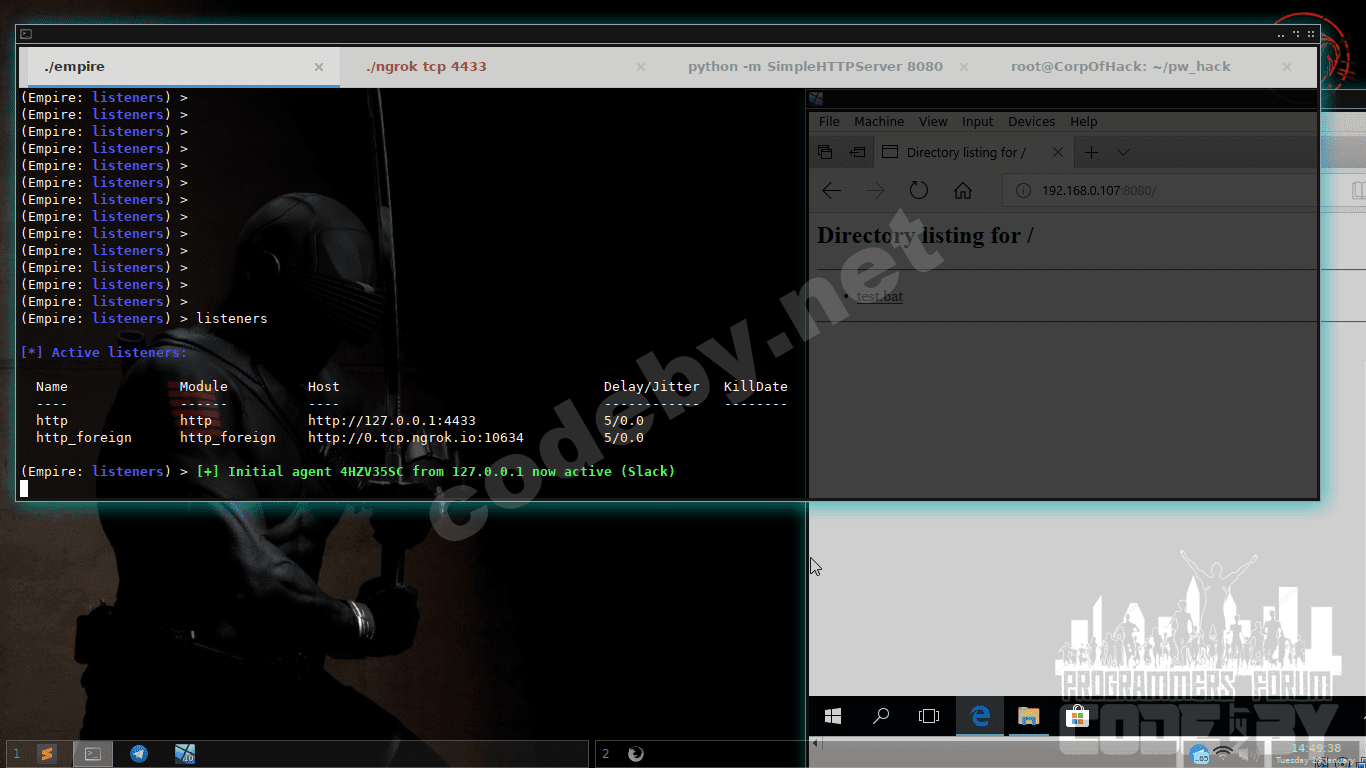Go forward in the Edge browser
Screen dimensions: 1366x768
[875, 190]
